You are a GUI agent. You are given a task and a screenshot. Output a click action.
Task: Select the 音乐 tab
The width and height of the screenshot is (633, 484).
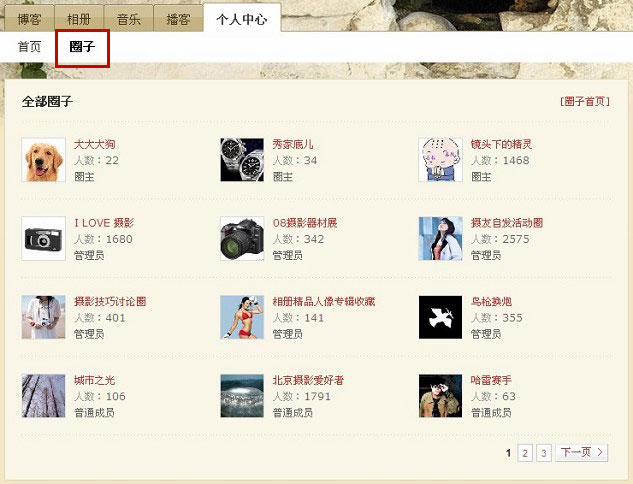coord(128,19)
